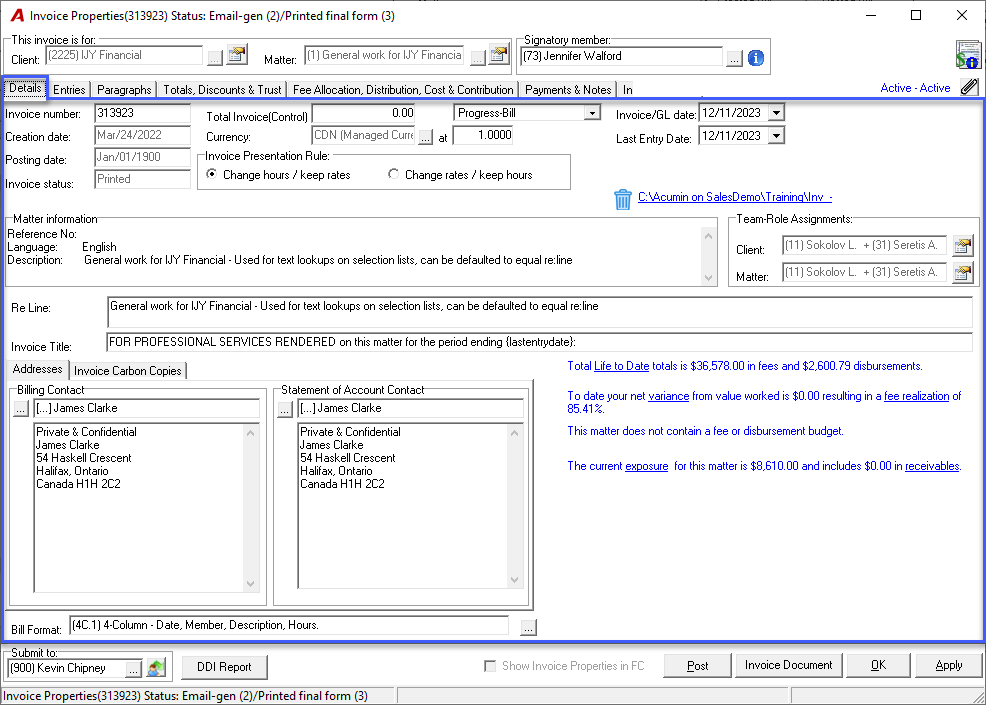Switch to the Paragraphs tab
The width and height of the screenshot is (986, 705).
click(124, 89)
